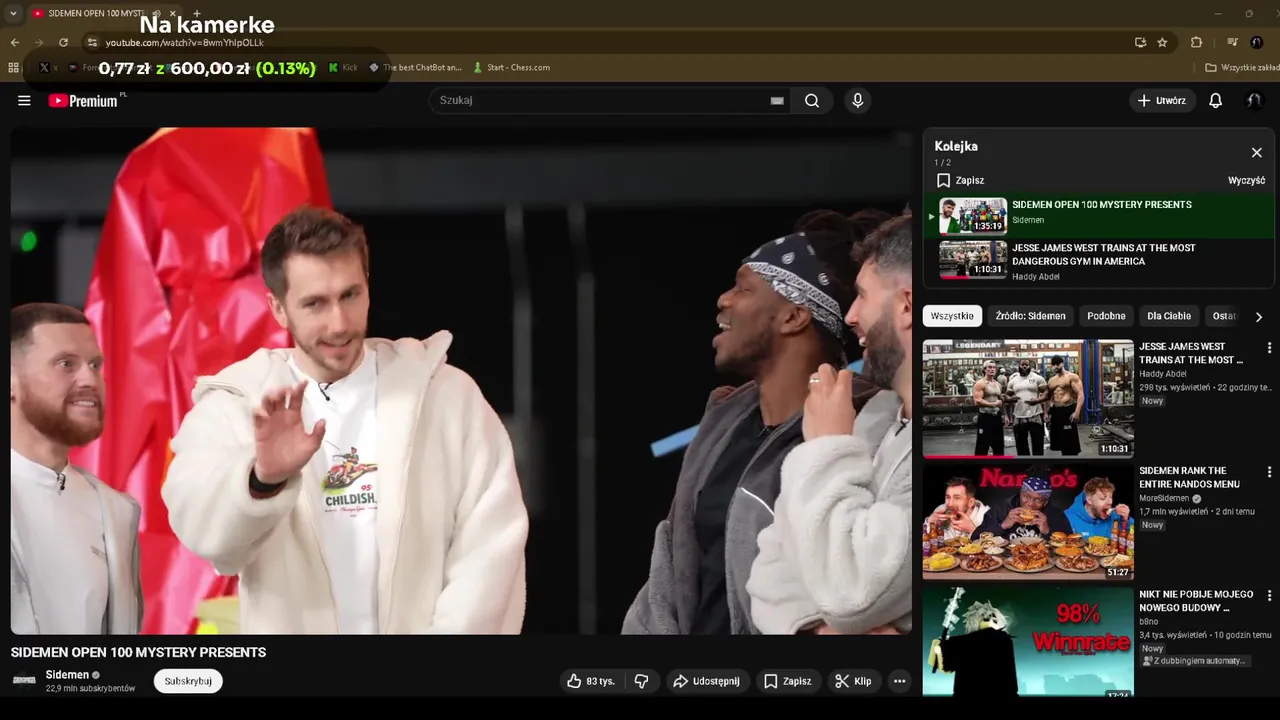Image resolution: width=1280 pixels, height=720 pixels.
Task: Open the Sidemen channel name link
Action: click(67, 675)
